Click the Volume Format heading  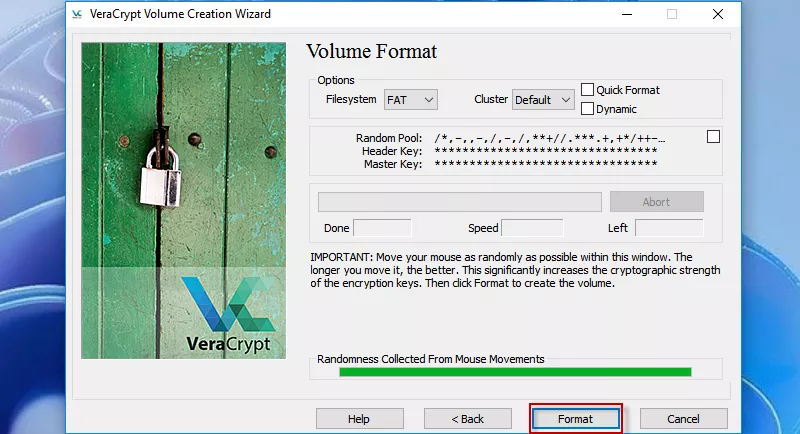pos(371,52)
